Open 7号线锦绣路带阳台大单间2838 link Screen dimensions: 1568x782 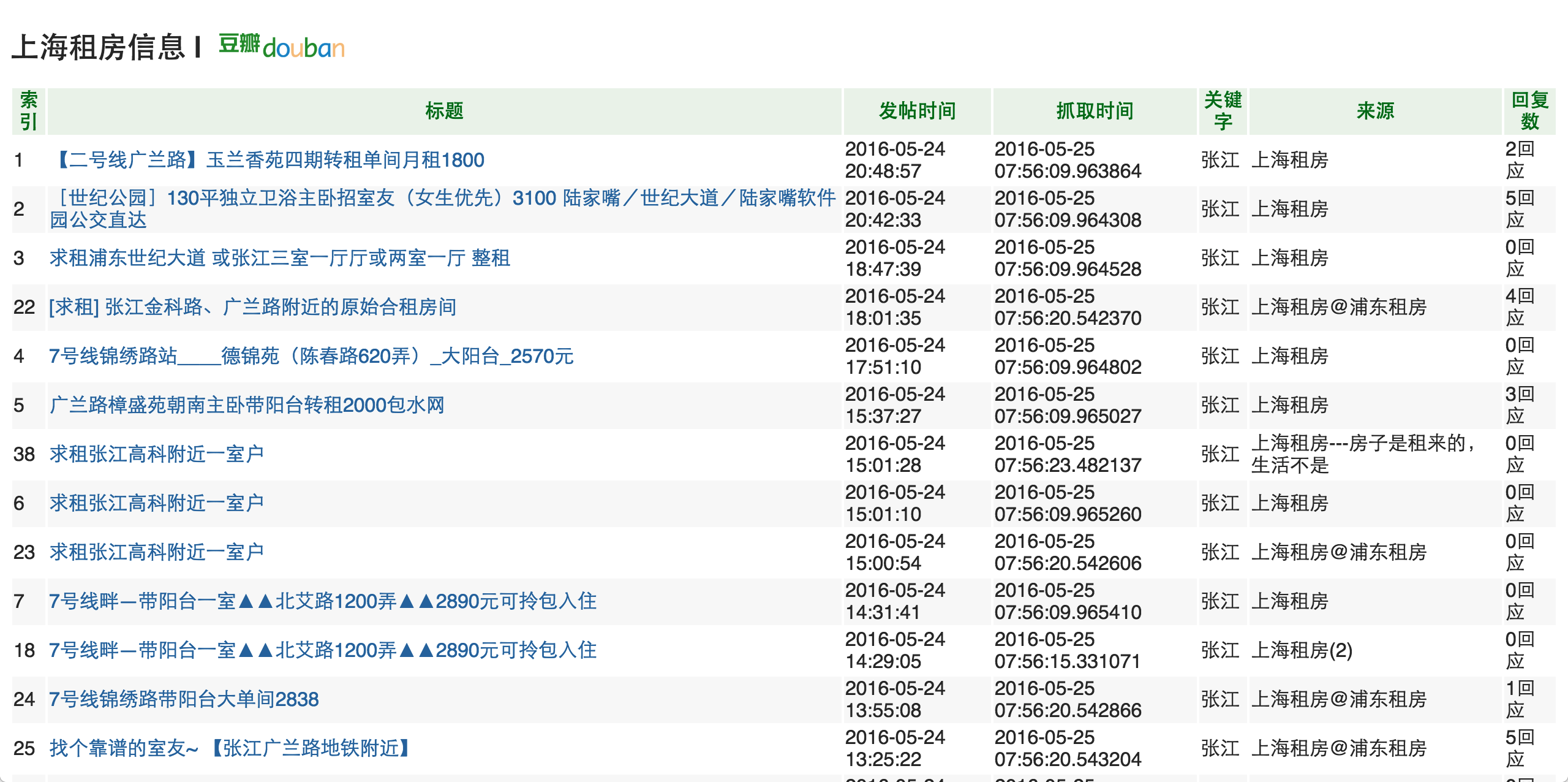tap(184, 699)
